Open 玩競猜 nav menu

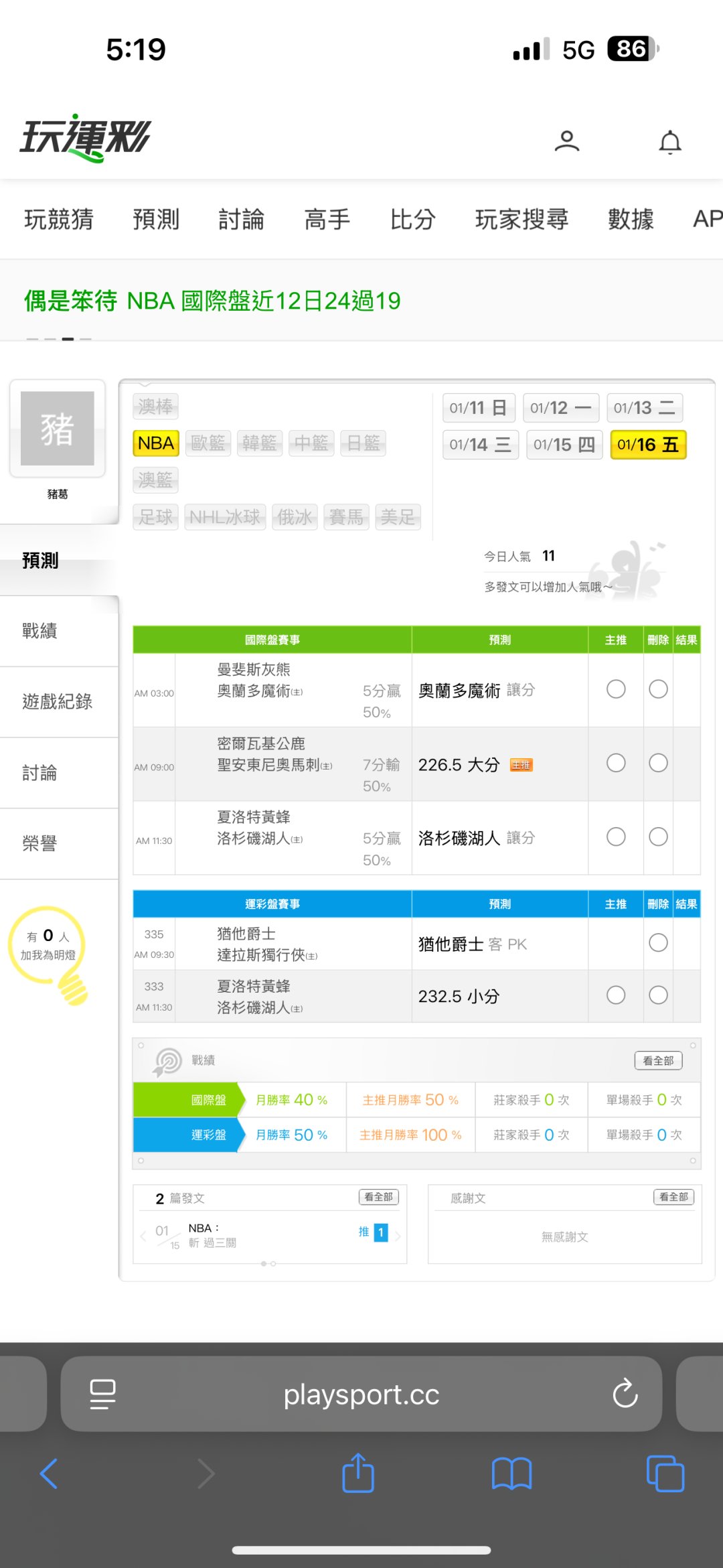(59, 219)
